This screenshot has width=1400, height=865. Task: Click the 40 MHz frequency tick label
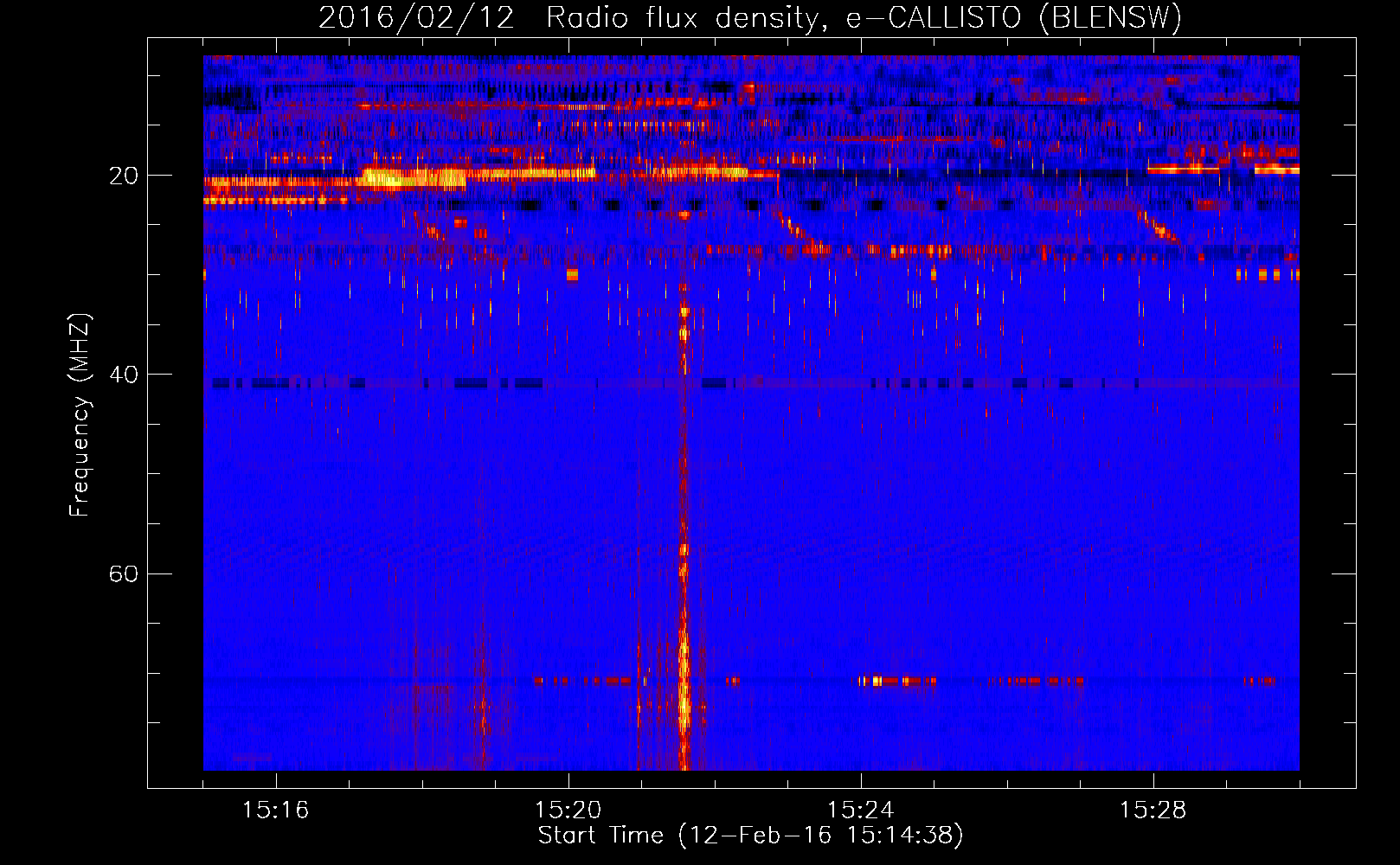124,375
